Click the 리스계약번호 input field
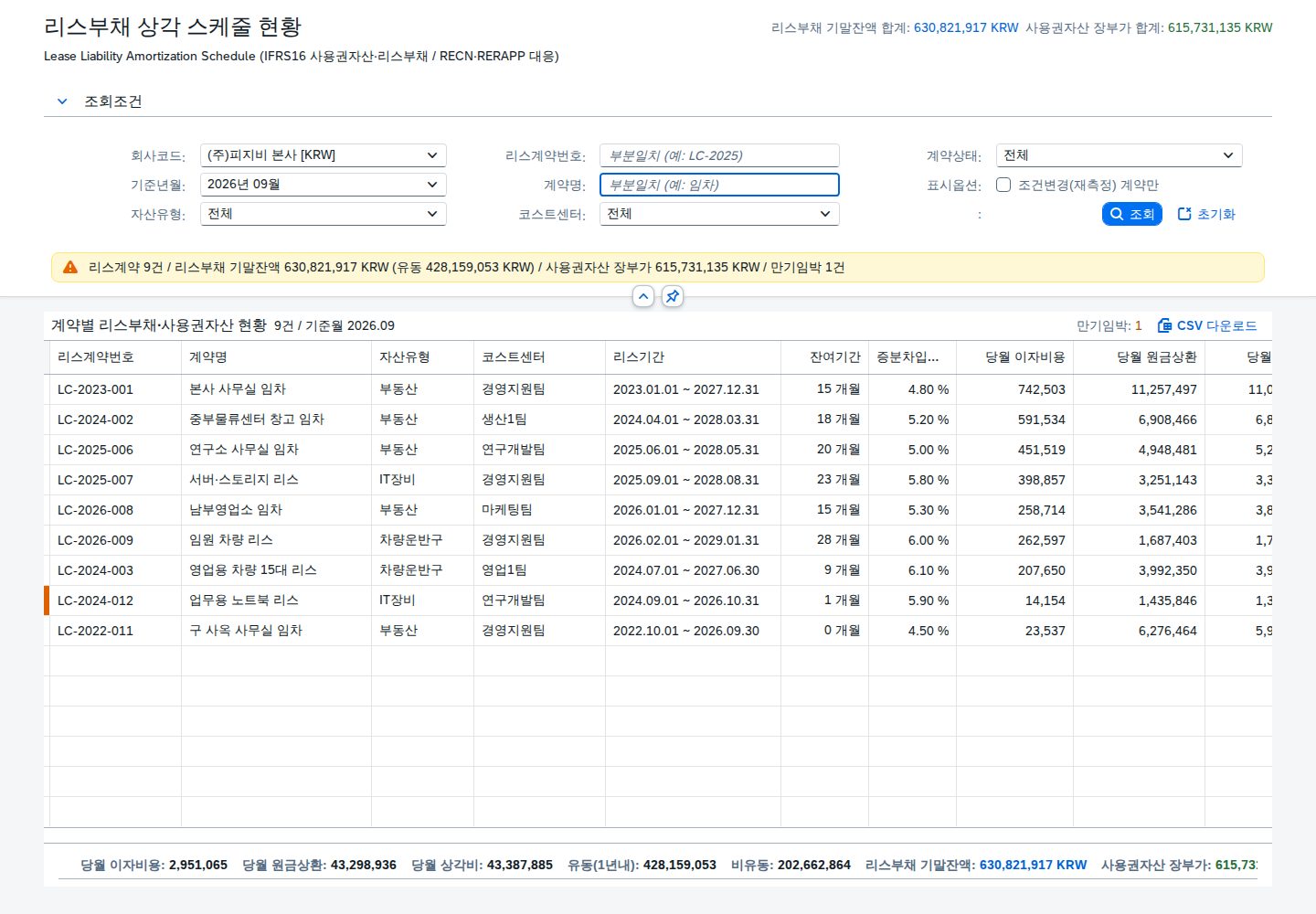This screenshot has width=1316, height=914. tap(719, 155)
